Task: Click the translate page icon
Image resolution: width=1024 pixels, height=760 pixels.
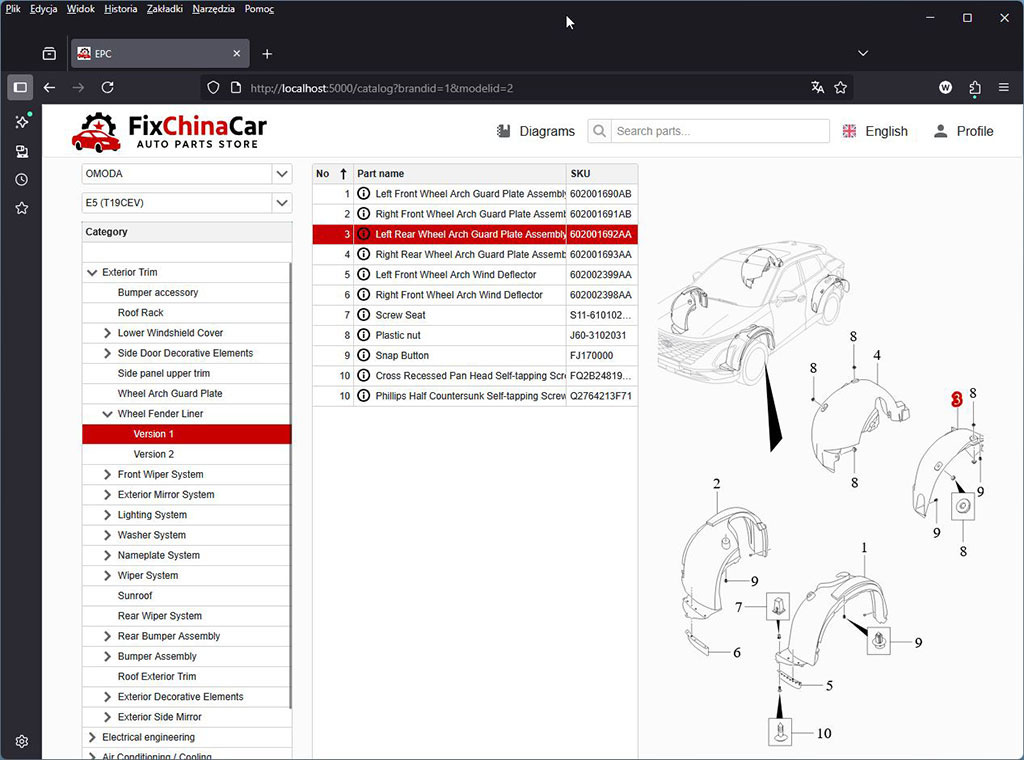Action: [817, 88]
